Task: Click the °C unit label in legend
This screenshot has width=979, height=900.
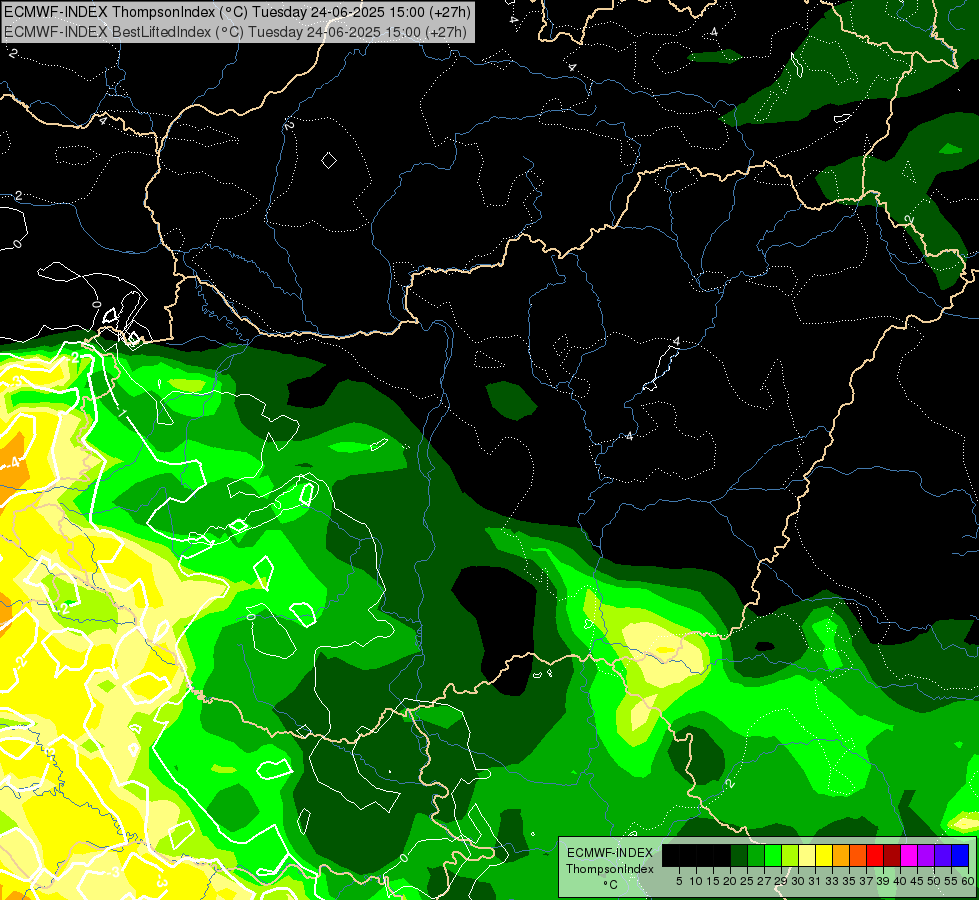Action: coord(610,885)
